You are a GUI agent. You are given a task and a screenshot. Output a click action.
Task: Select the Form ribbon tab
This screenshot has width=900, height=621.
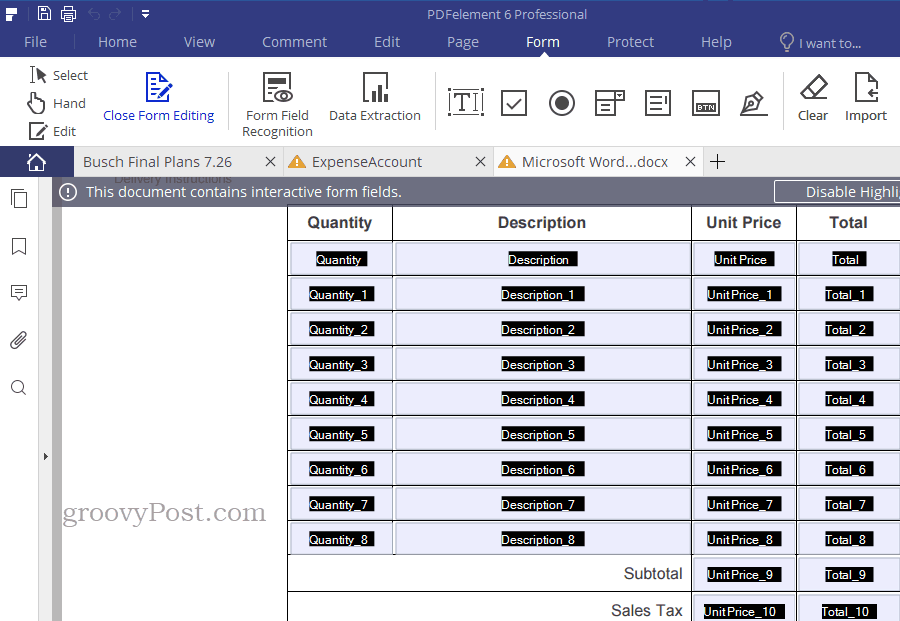(542, 42)
